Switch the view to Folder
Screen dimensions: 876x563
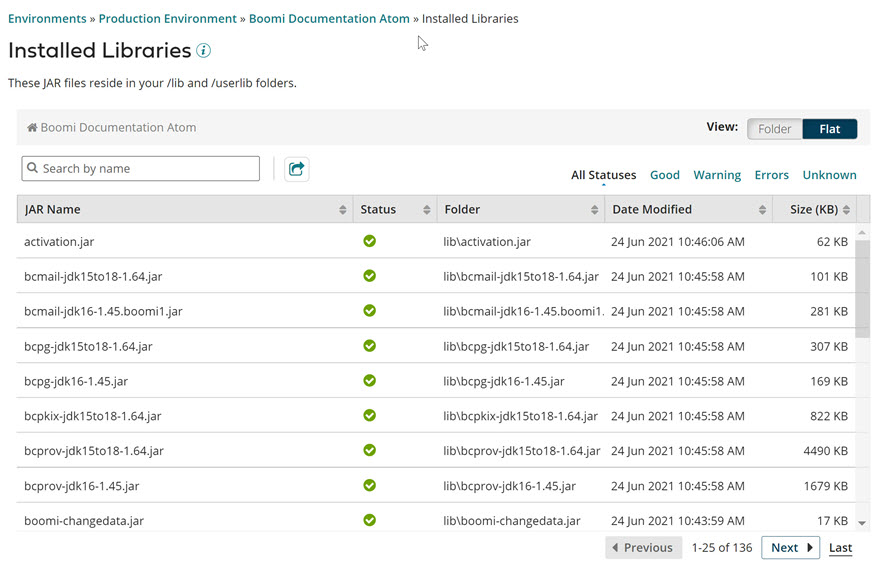click(774, 129)
